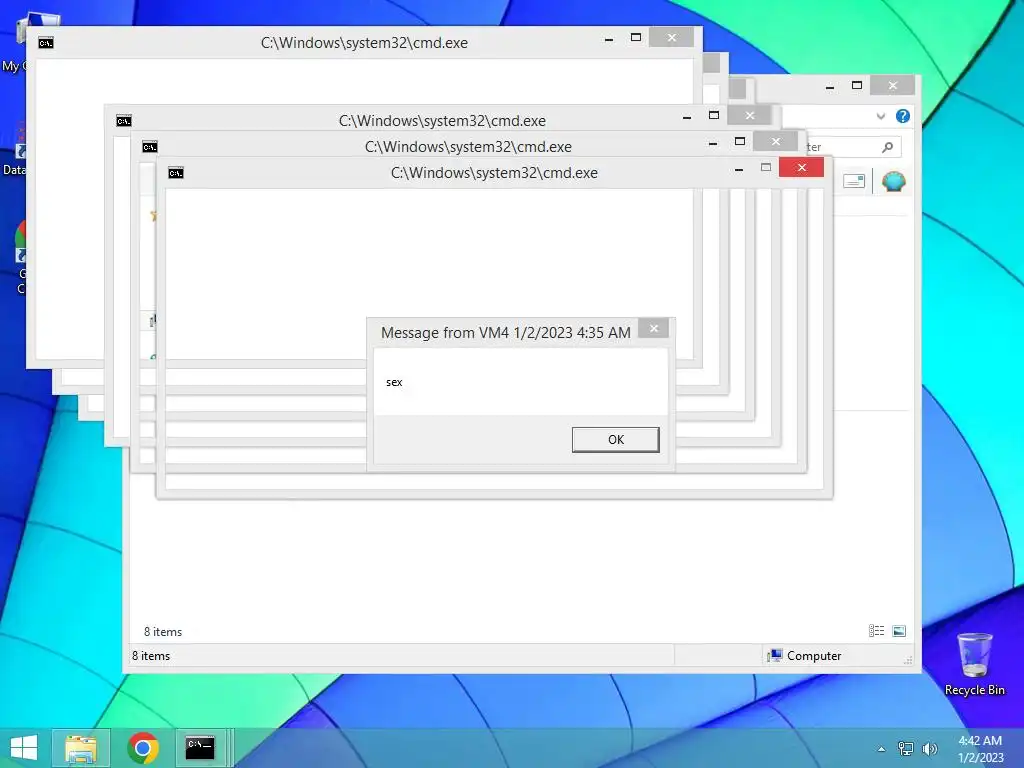Maximize the Explorer window
The height and width of the screenshot is (768, 1024).
click(x=857, y=86)
